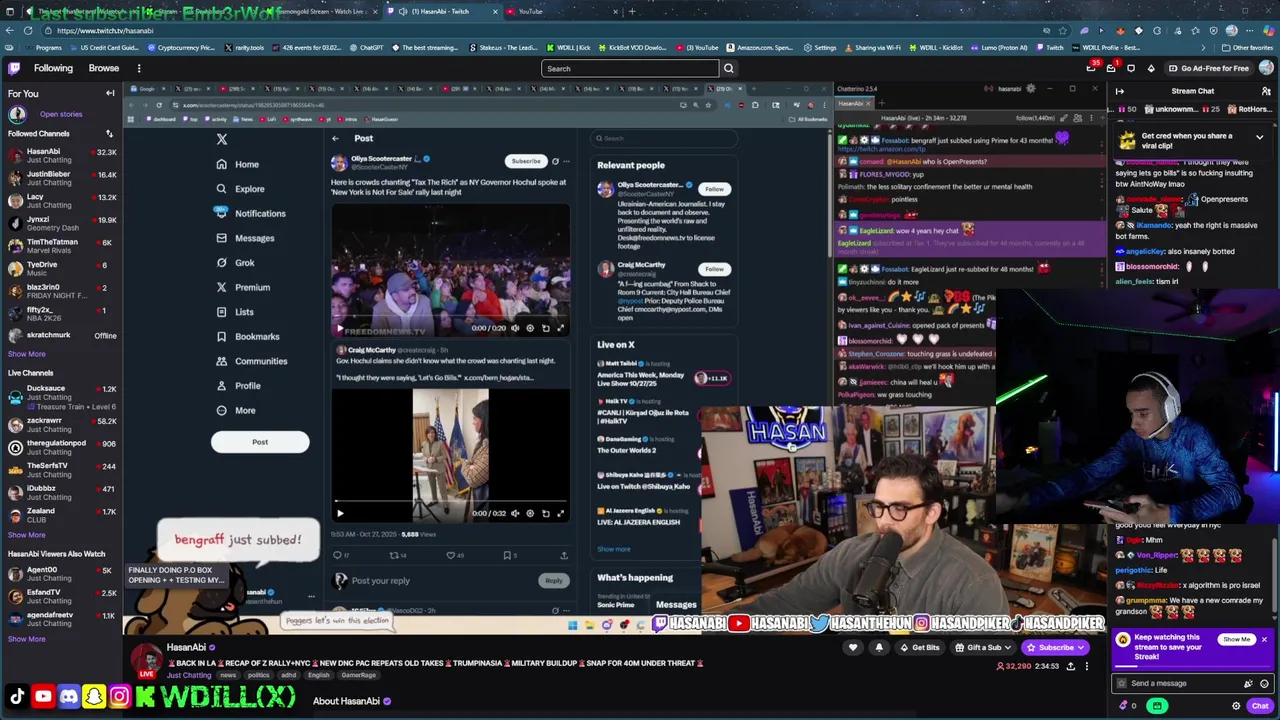The height and width of the screenshot is (720, 1280).
Task: Select the politics stream tag
Action: click(257, 675)
